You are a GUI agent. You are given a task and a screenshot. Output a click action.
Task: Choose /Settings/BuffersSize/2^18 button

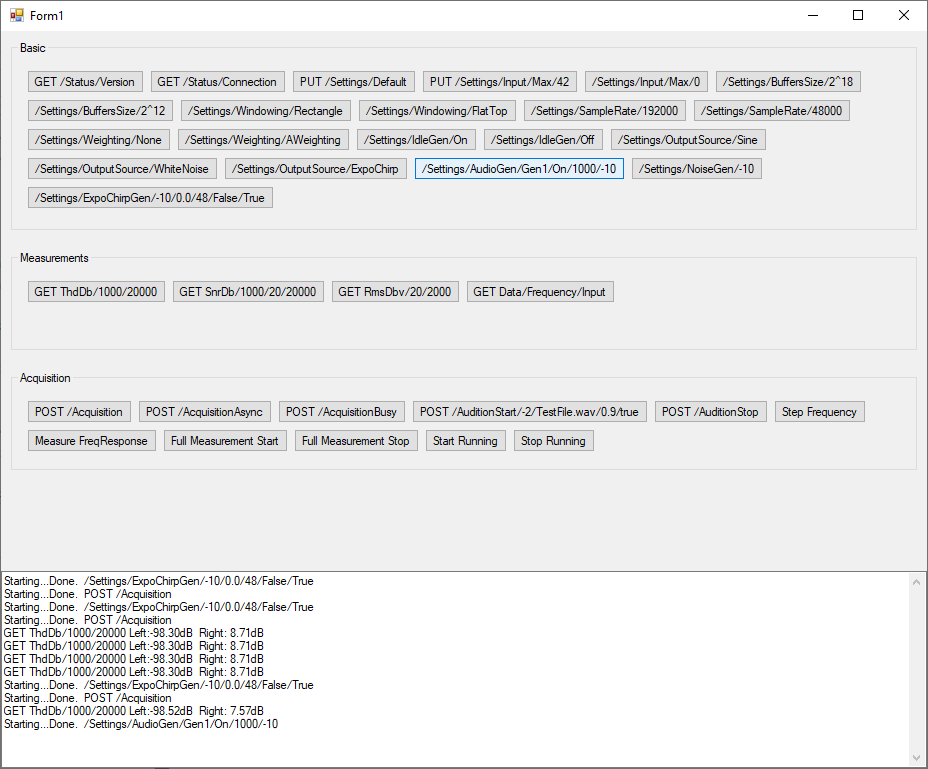pyautogui.click(x=788, y=82)
